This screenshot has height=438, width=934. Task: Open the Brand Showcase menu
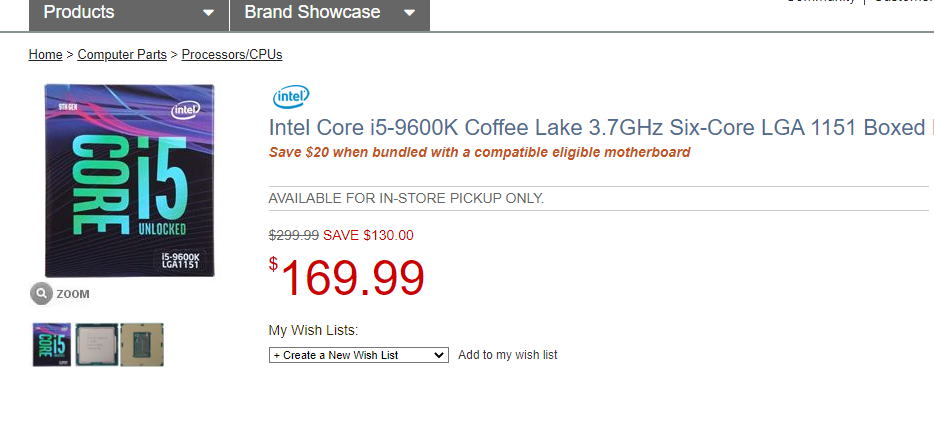(312, 13)
